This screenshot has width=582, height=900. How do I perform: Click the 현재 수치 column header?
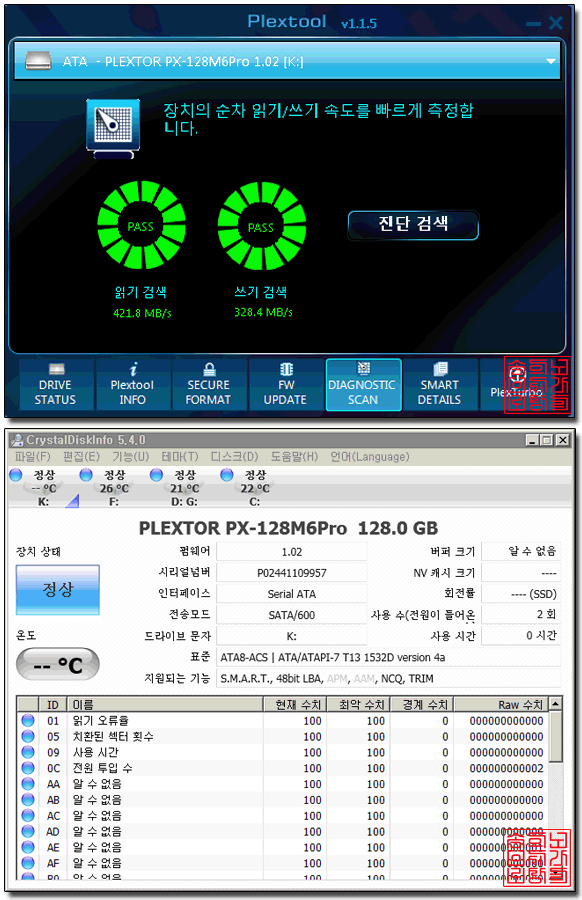pos(295,704)
